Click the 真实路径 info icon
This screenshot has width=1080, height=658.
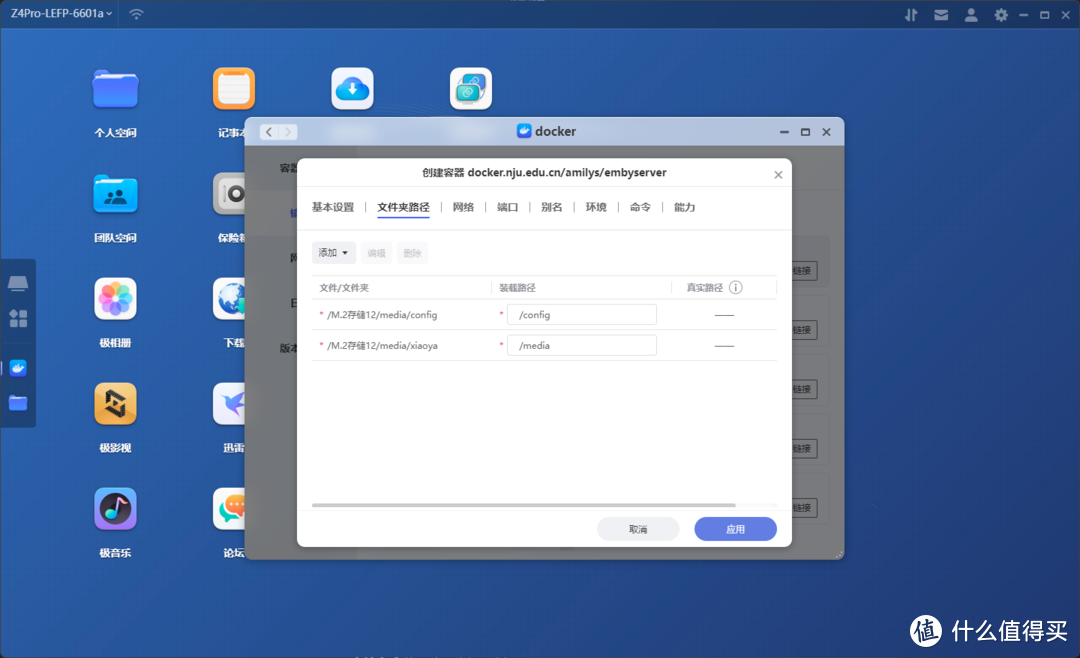pos(736,287)
